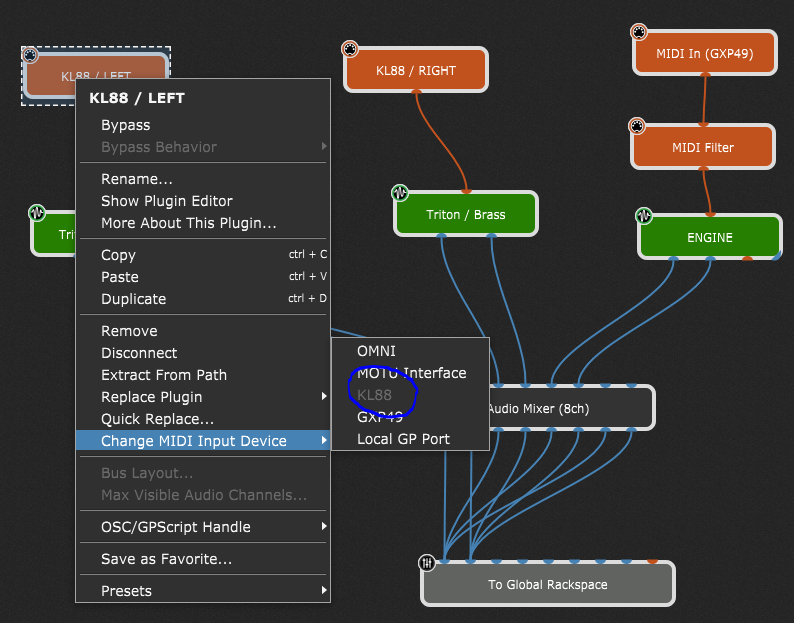Toggle Bypass for KL88 / LEFT plugin

coord(125,125)
